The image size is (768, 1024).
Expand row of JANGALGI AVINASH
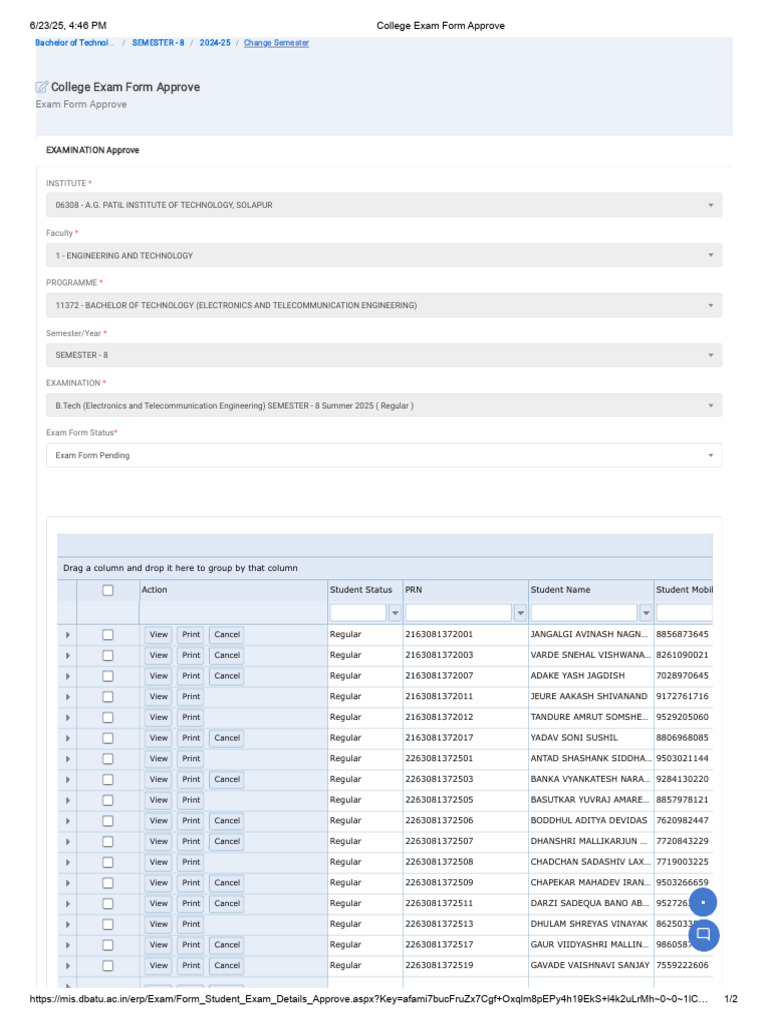(67, 635)
